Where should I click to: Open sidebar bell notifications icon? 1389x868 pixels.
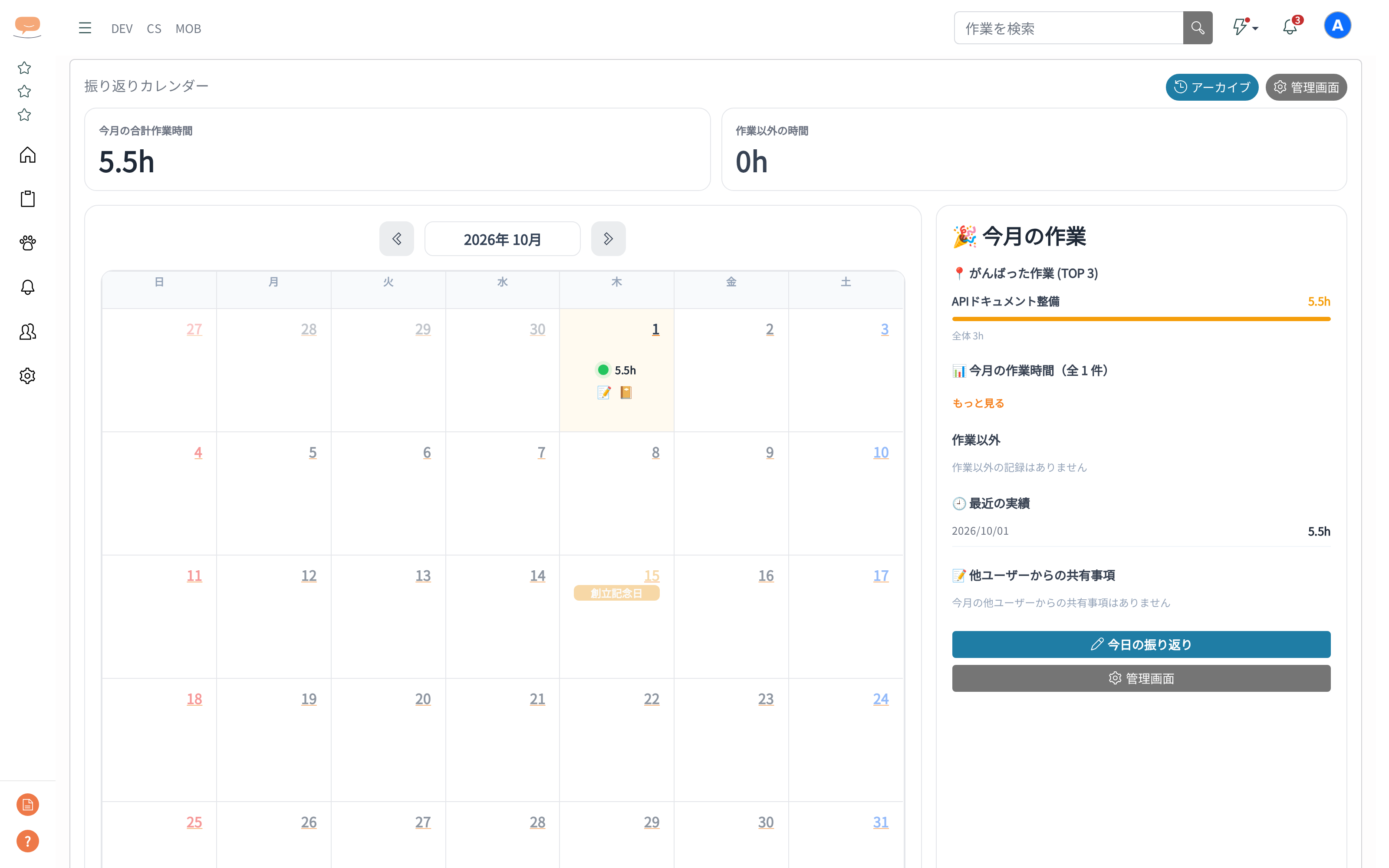click(27, 287)
